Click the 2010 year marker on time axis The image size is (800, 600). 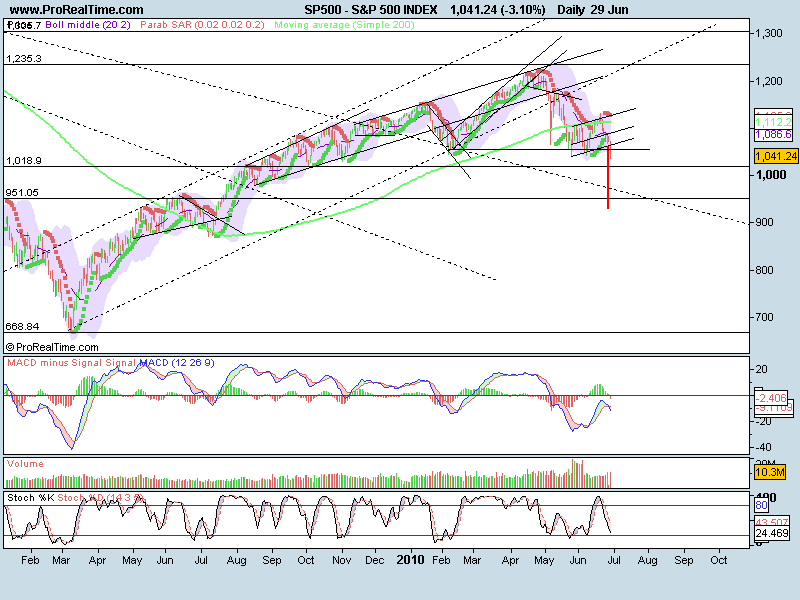click(x=410, y=560)
